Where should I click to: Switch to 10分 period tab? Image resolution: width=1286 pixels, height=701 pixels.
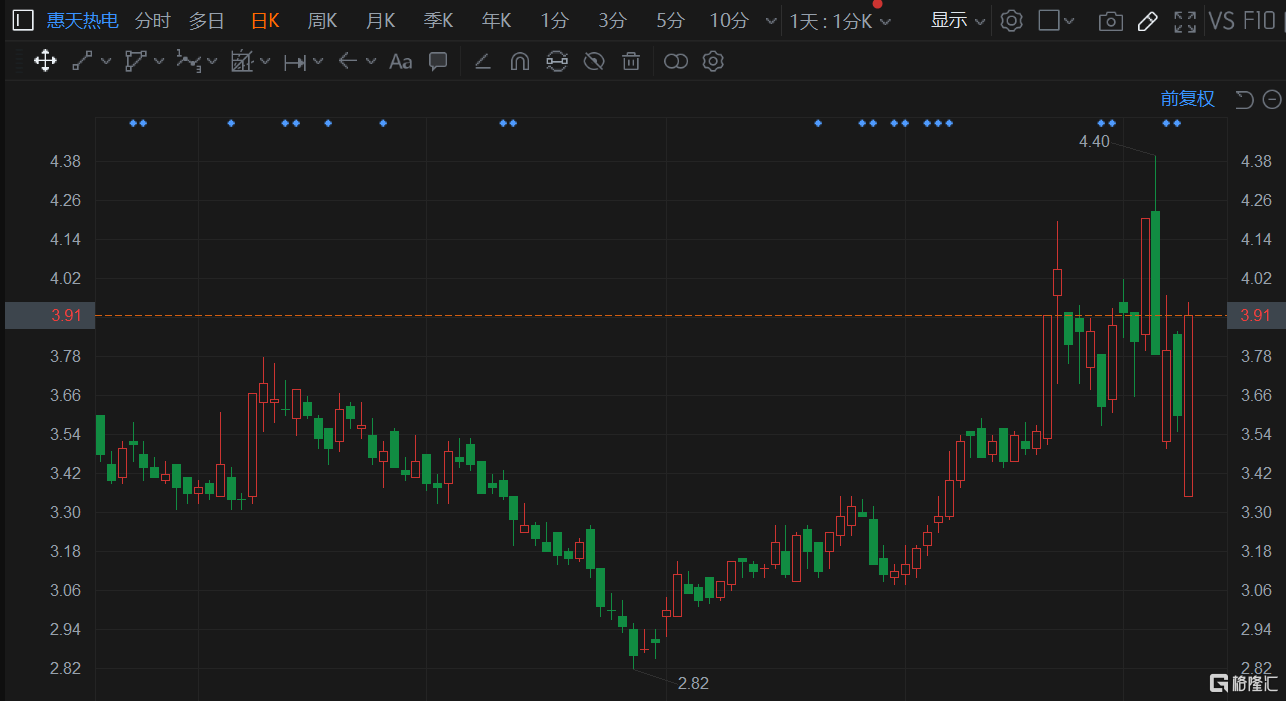(728, 20)
